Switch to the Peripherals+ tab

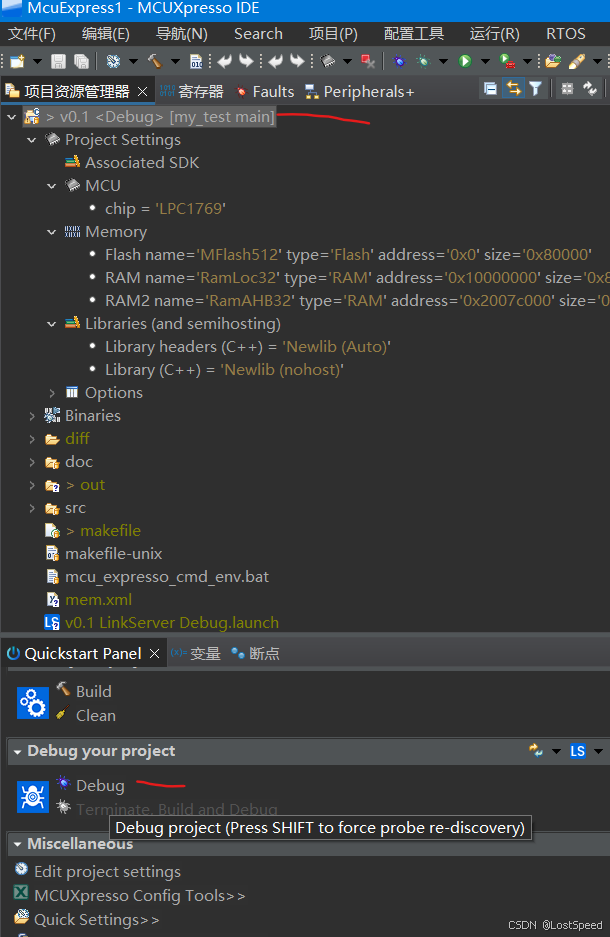(x=360, y=91)
